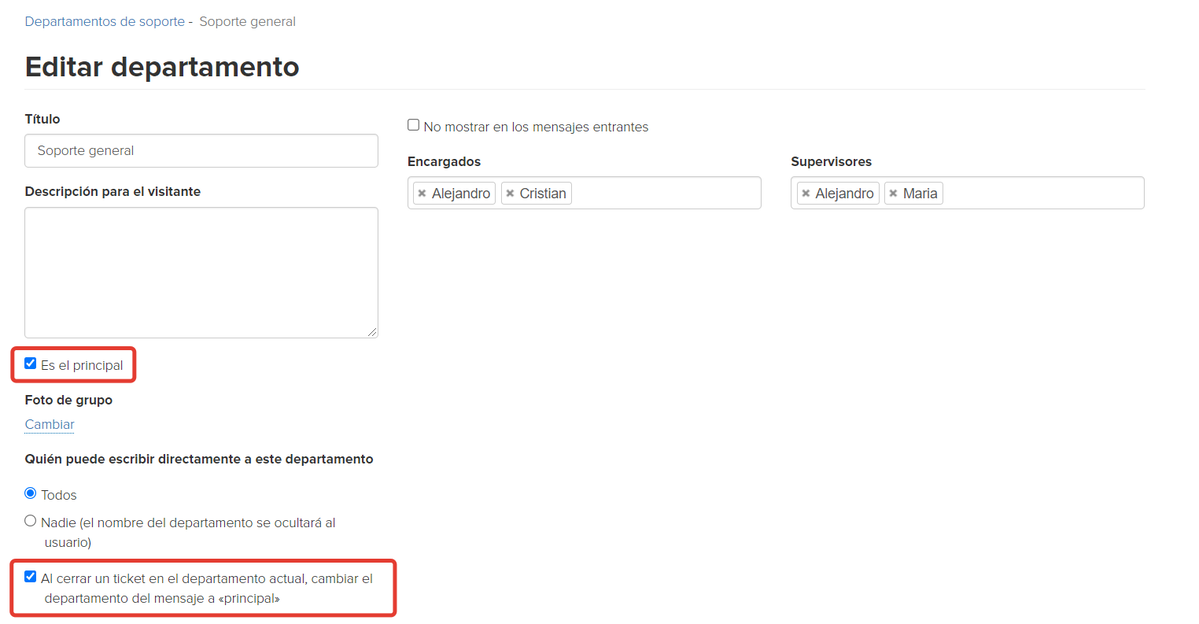Click empty area of Encargados tag field

665,193
